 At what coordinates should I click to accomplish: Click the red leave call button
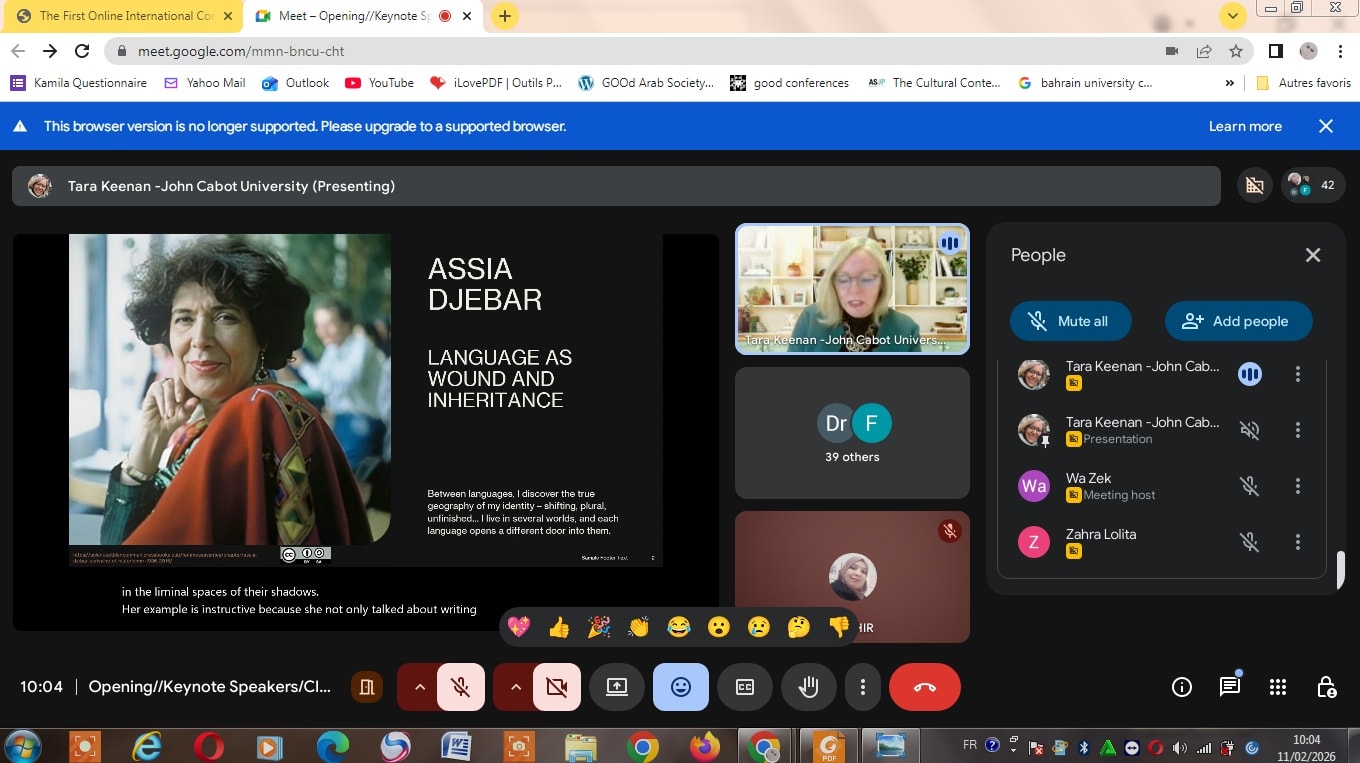[x=924, y=687]
